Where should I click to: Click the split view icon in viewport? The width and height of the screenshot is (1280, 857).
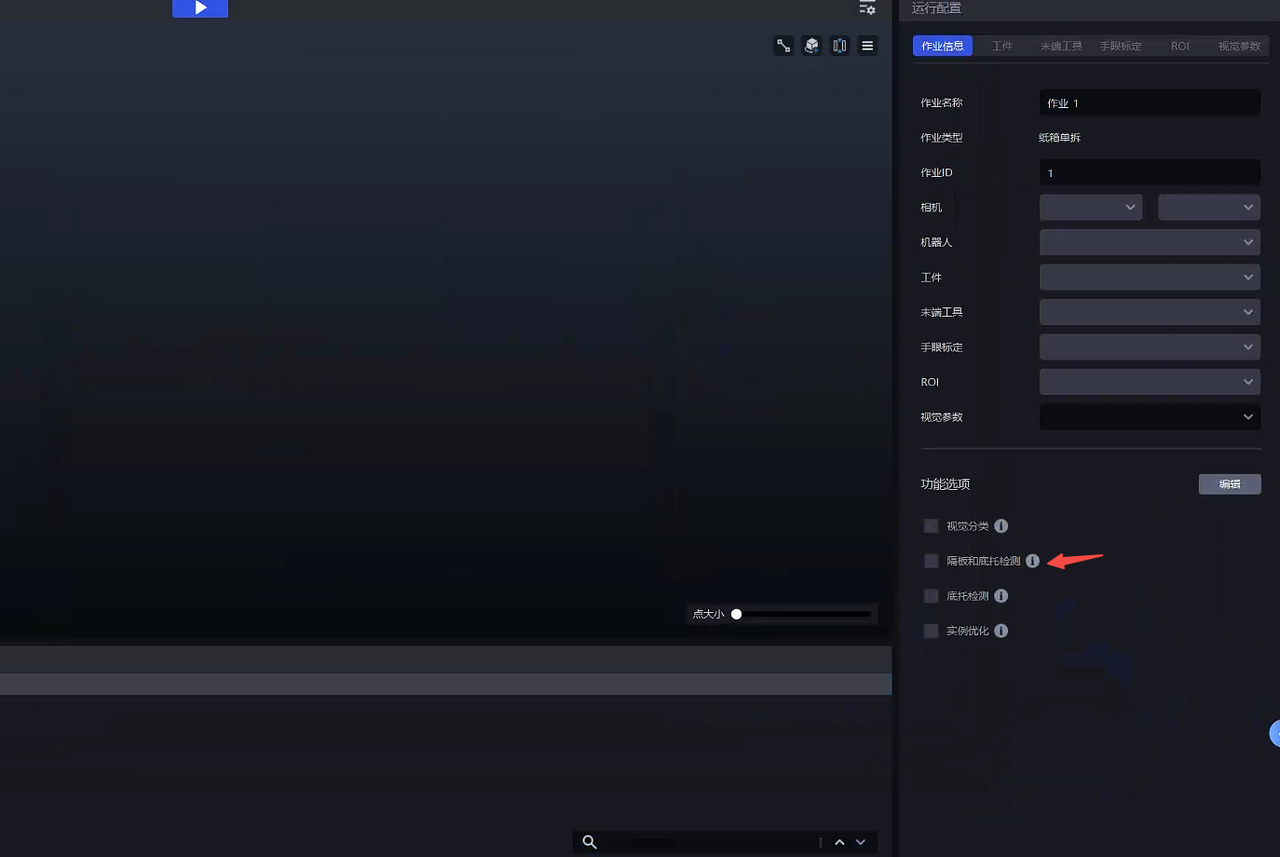[x=840, y=46]
